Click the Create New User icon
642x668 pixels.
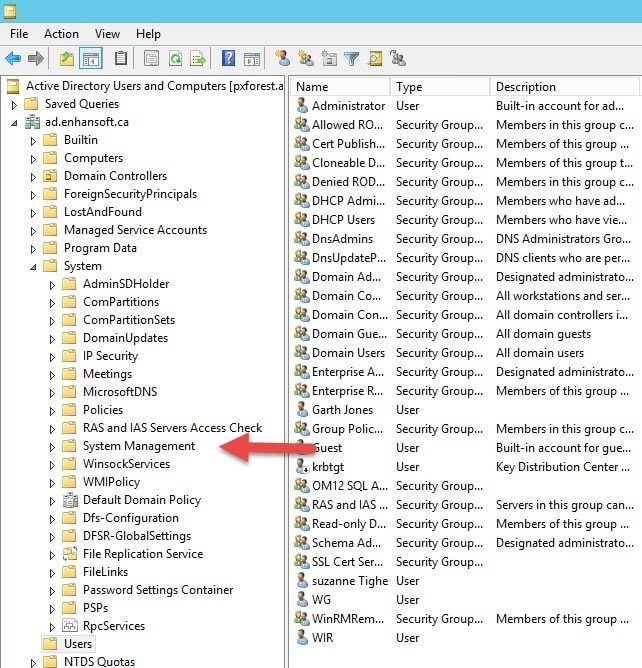[283, 59]
